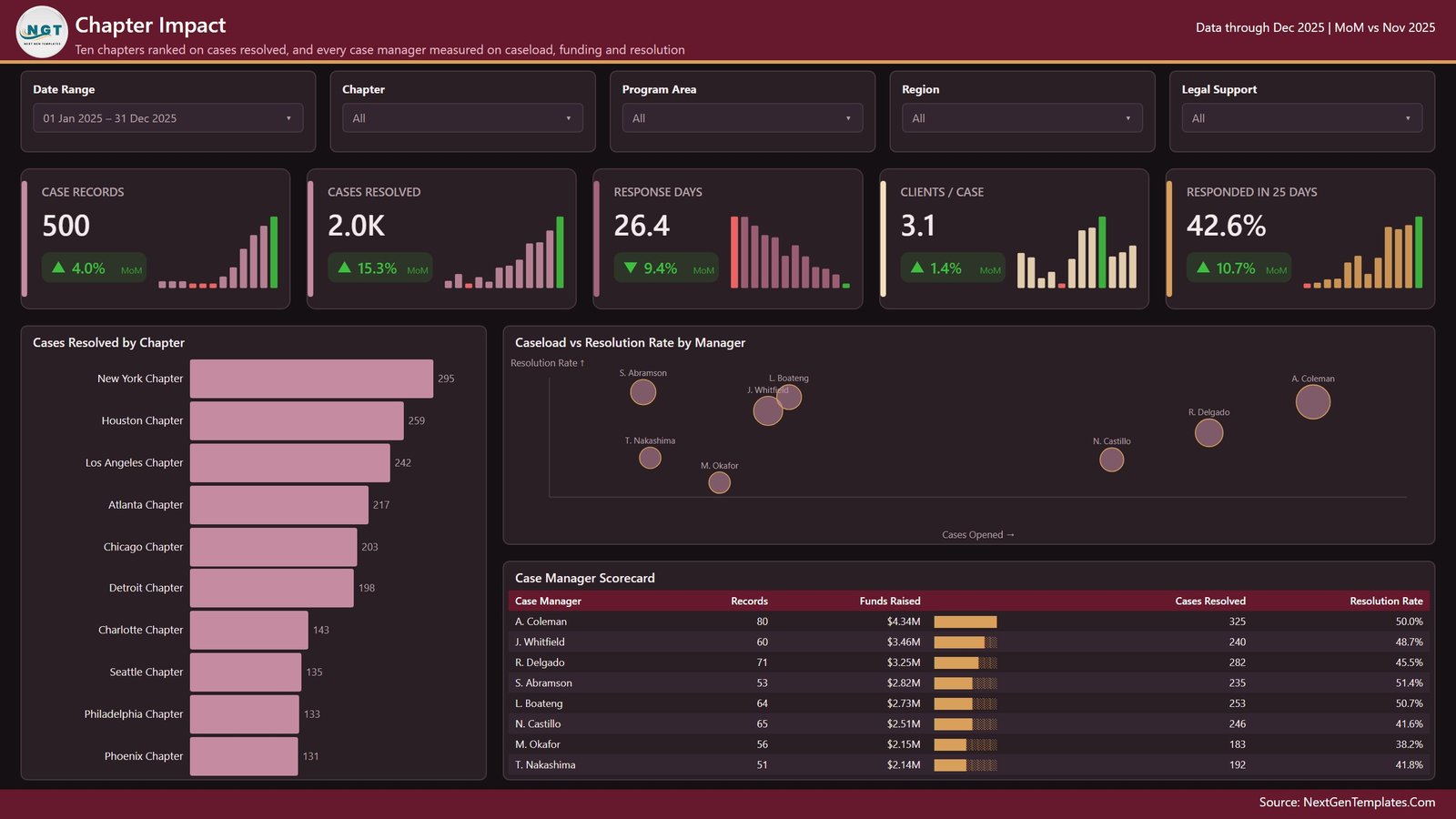Click the Caseload vs Resolution Rate chart title
Viewport: 1456px width, 819px height.
630,342
